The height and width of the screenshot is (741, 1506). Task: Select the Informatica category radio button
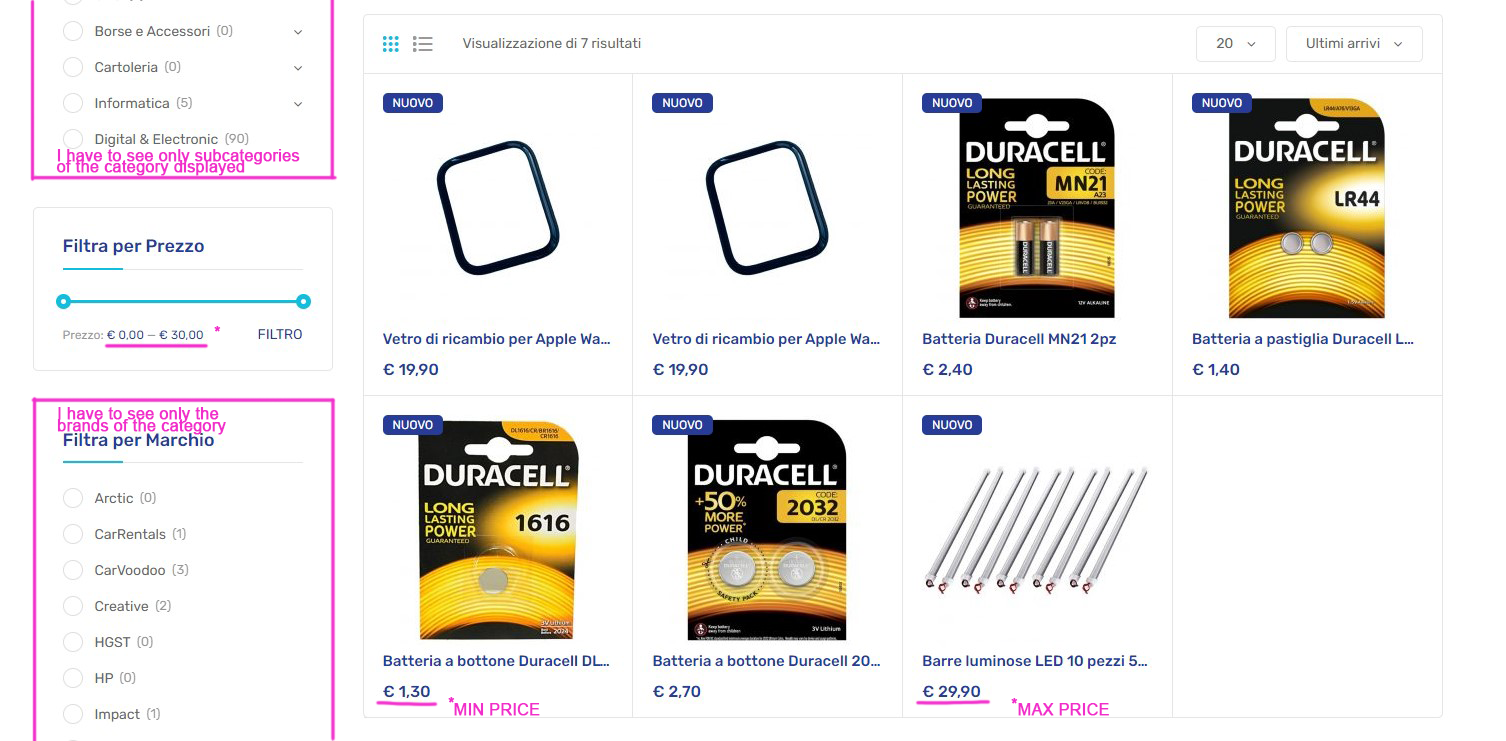pyautogui.click(x=73, y=103)
